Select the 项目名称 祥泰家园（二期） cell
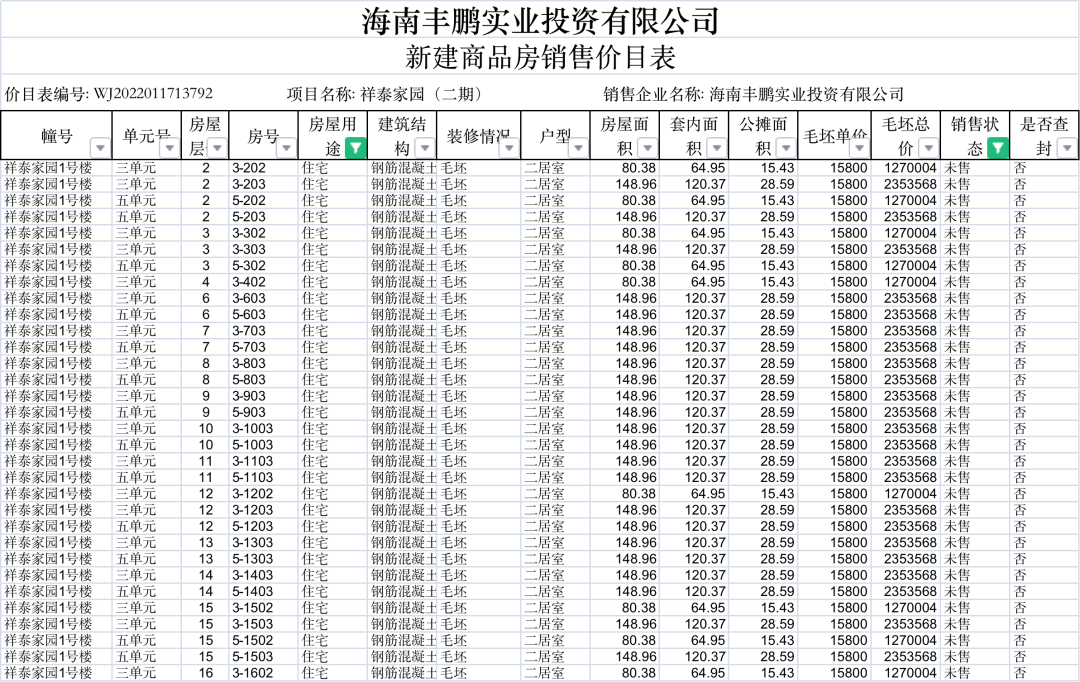1080x682 pixels. [388, 94]
